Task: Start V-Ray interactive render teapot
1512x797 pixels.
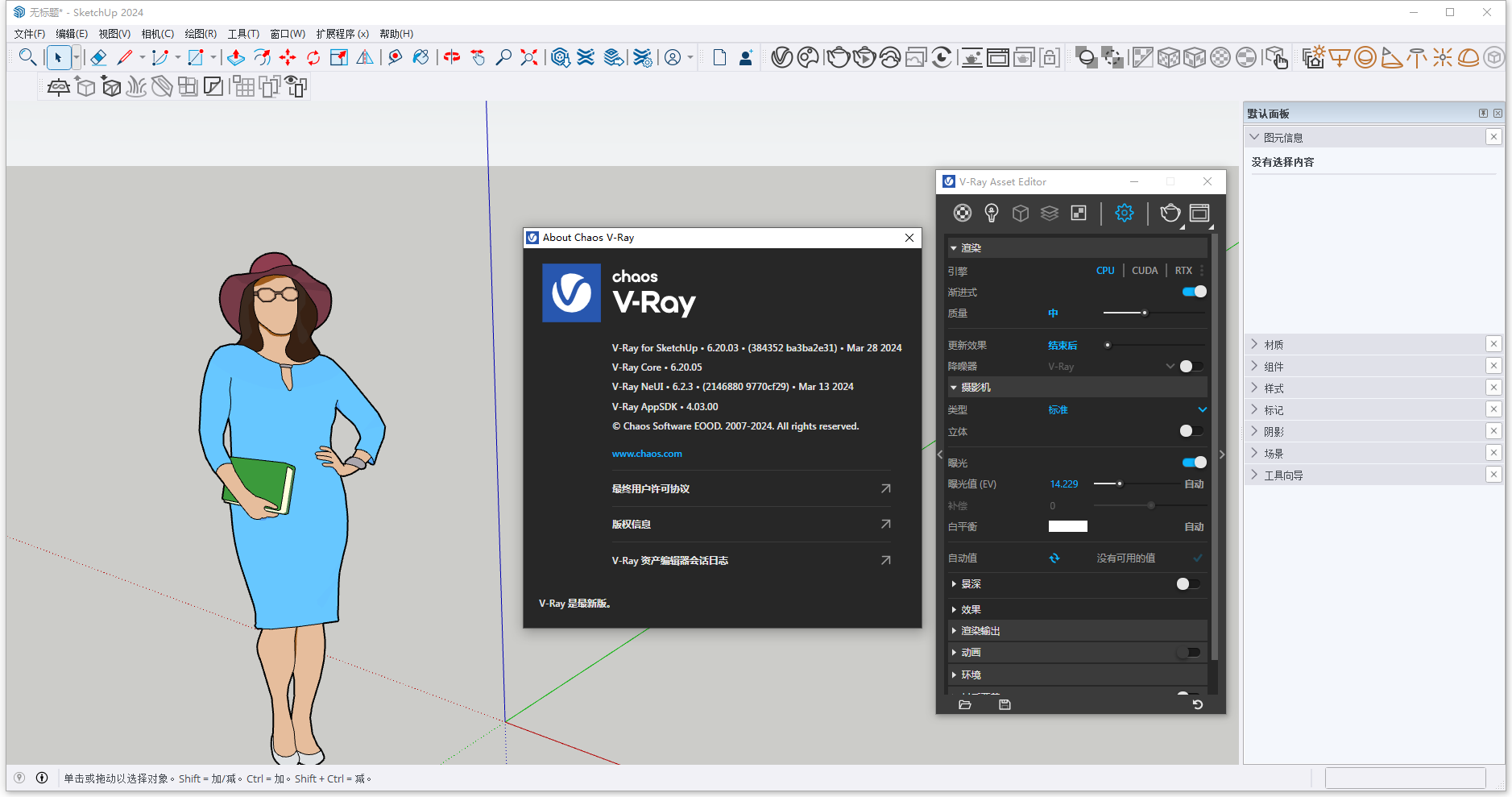Action: coord(864,57)
